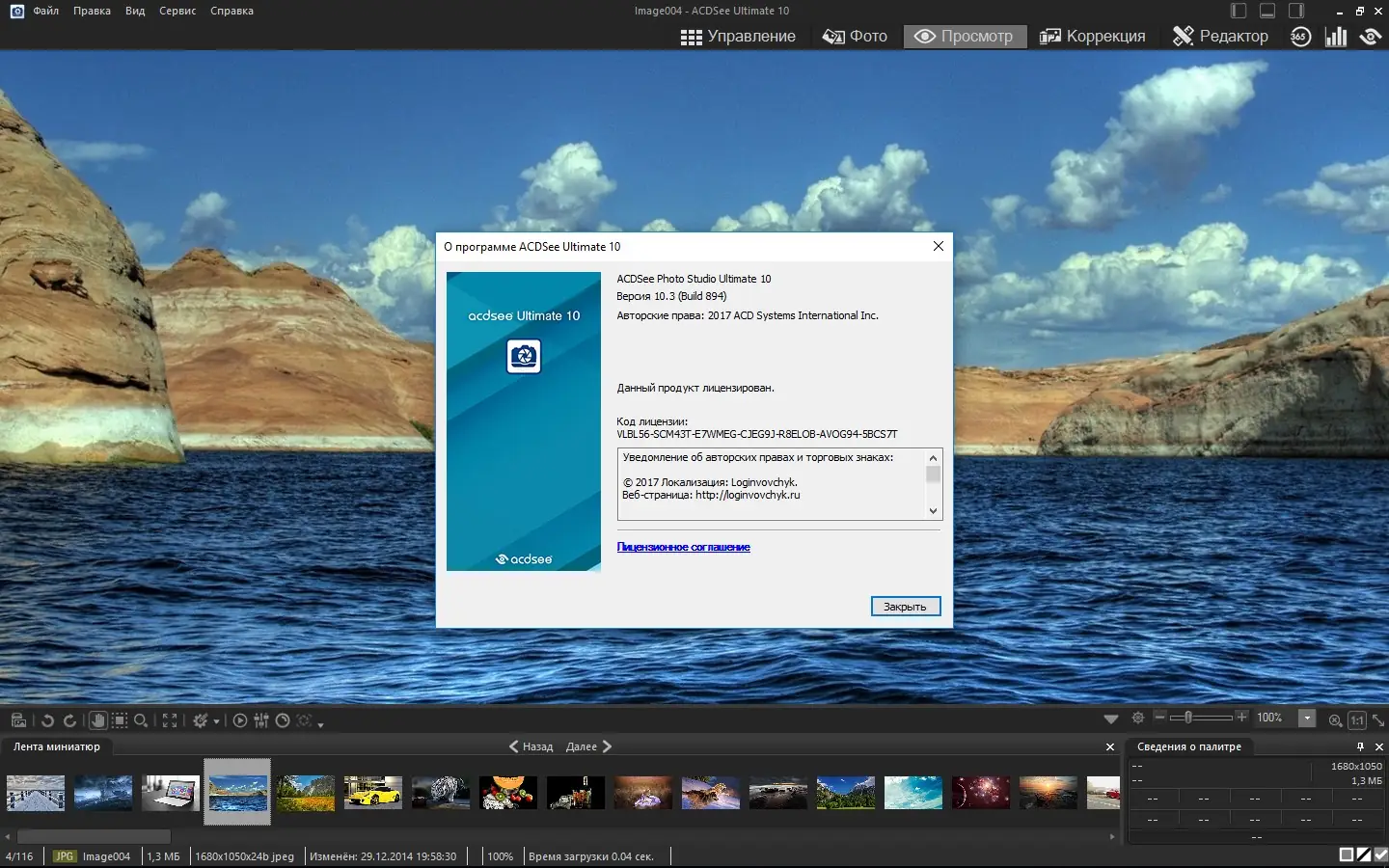Start the auto-advance play button

[240, 720]
